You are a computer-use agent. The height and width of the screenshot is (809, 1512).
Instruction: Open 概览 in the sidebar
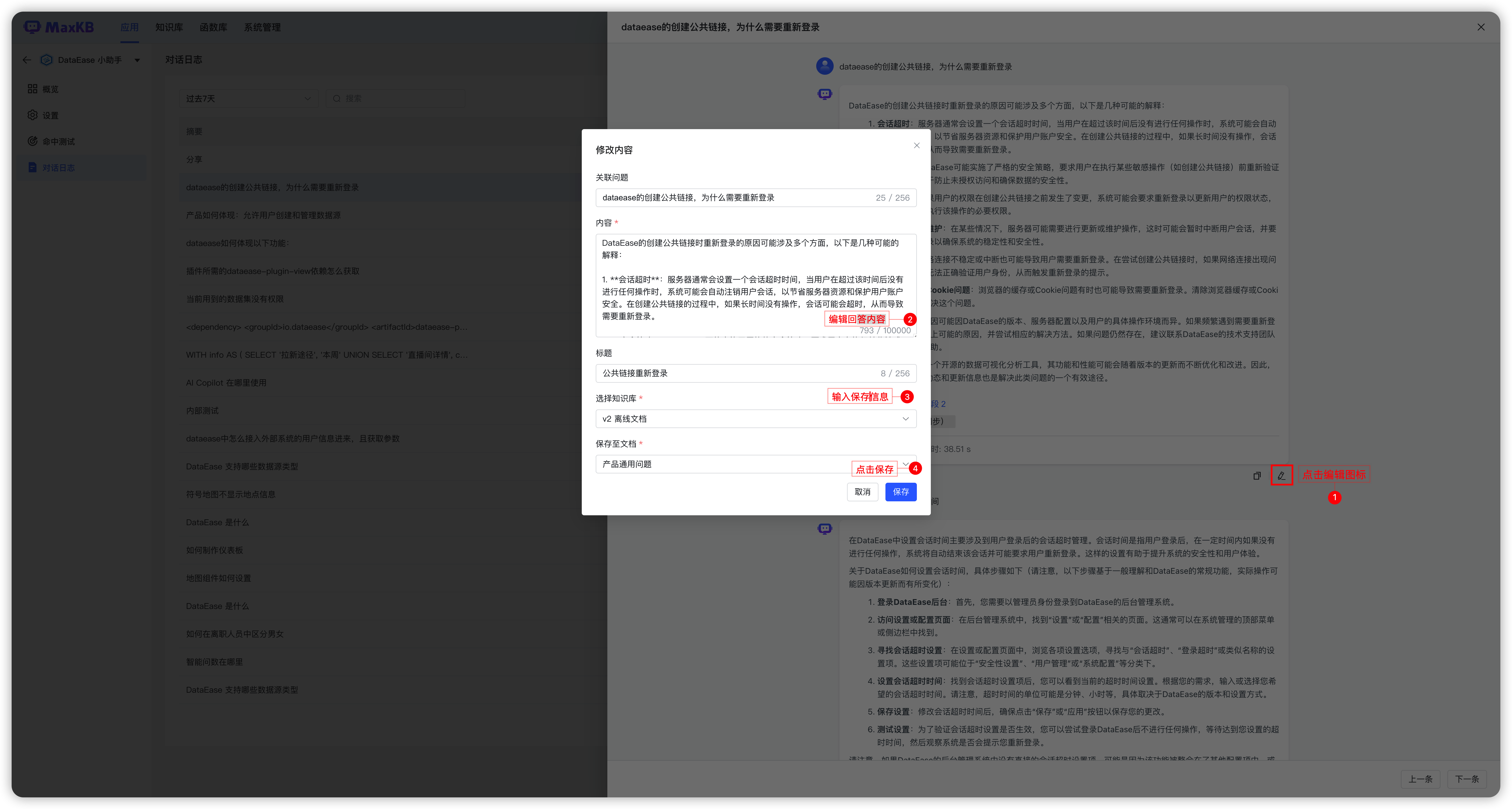(x=51, y=89)
